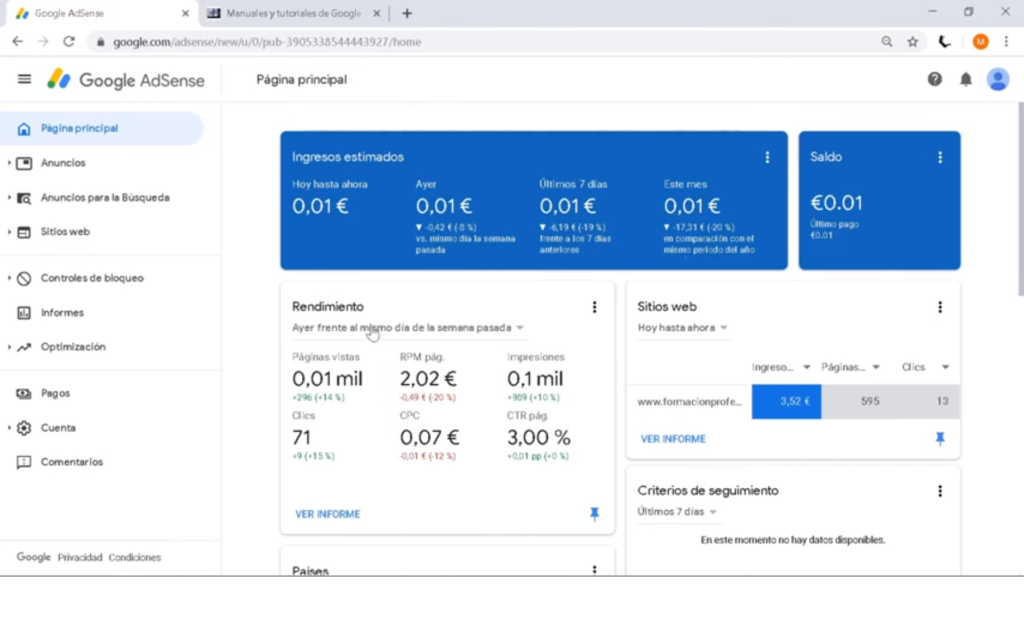Pin the Rendimiento card
The height and width of the screenshot is (634, 1024).
[594, 514]
